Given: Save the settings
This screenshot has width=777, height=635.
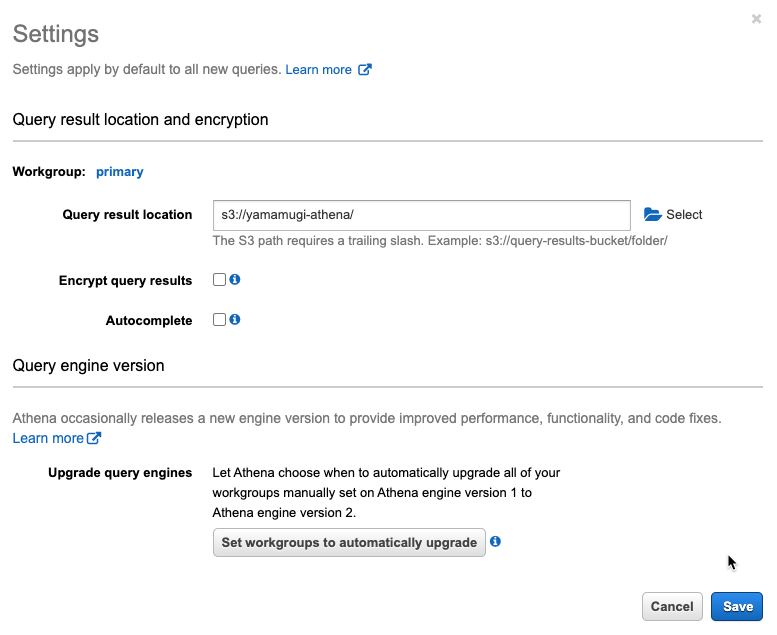Looking at the screenshot, I should tap(737, 606).
